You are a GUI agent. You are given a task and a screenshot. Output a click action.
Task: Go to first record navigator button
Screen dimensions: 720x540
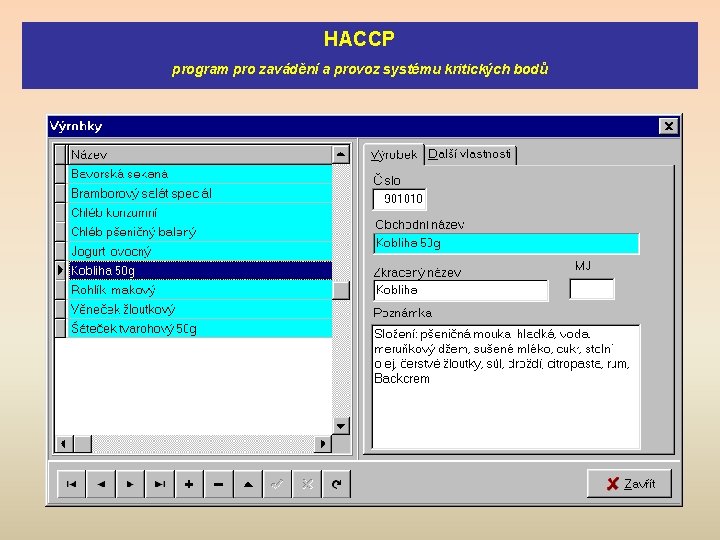click(72, 484)
